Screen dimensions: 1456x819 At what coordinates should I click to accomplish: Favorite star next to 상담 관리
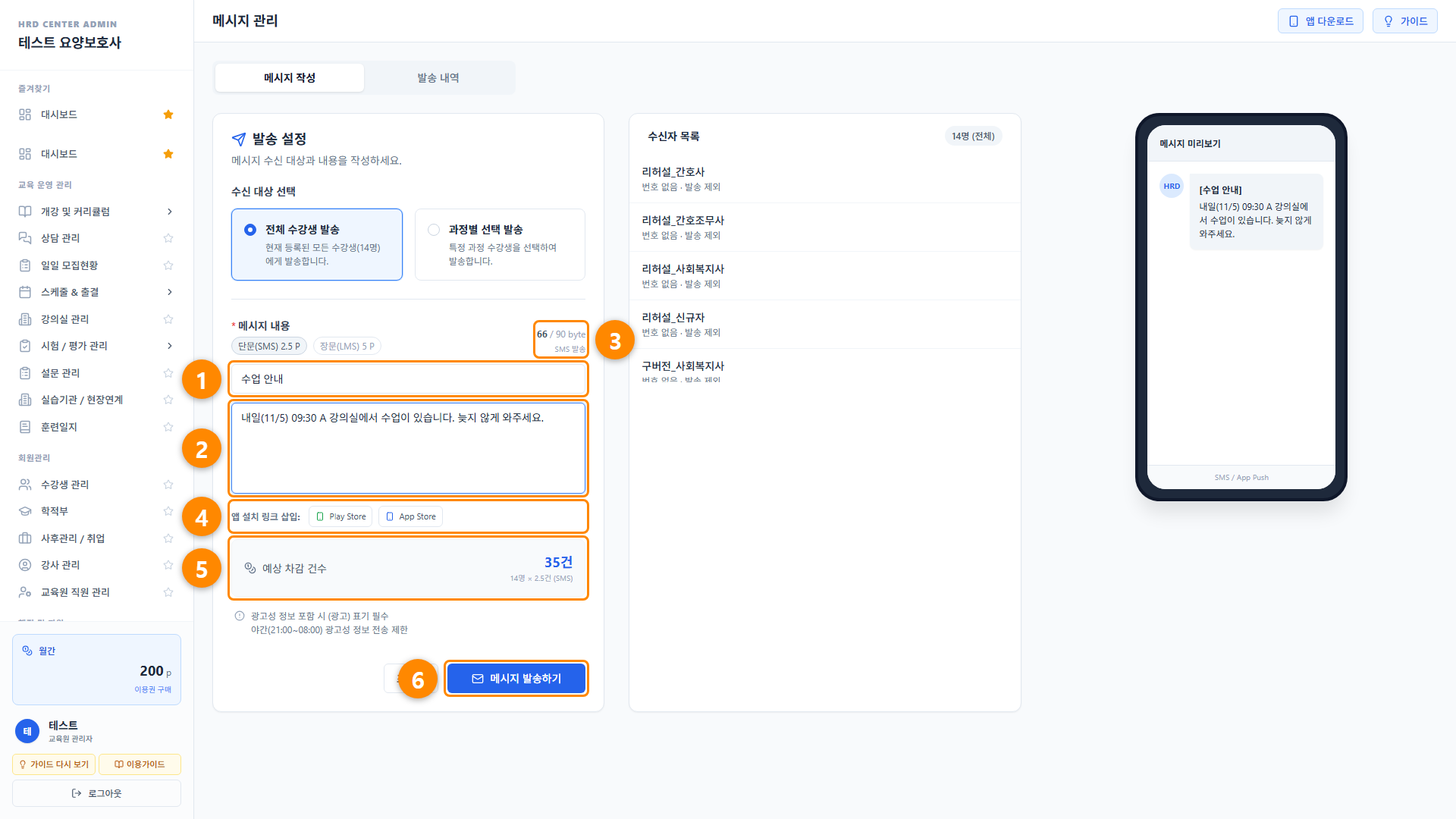coord(168,238)
